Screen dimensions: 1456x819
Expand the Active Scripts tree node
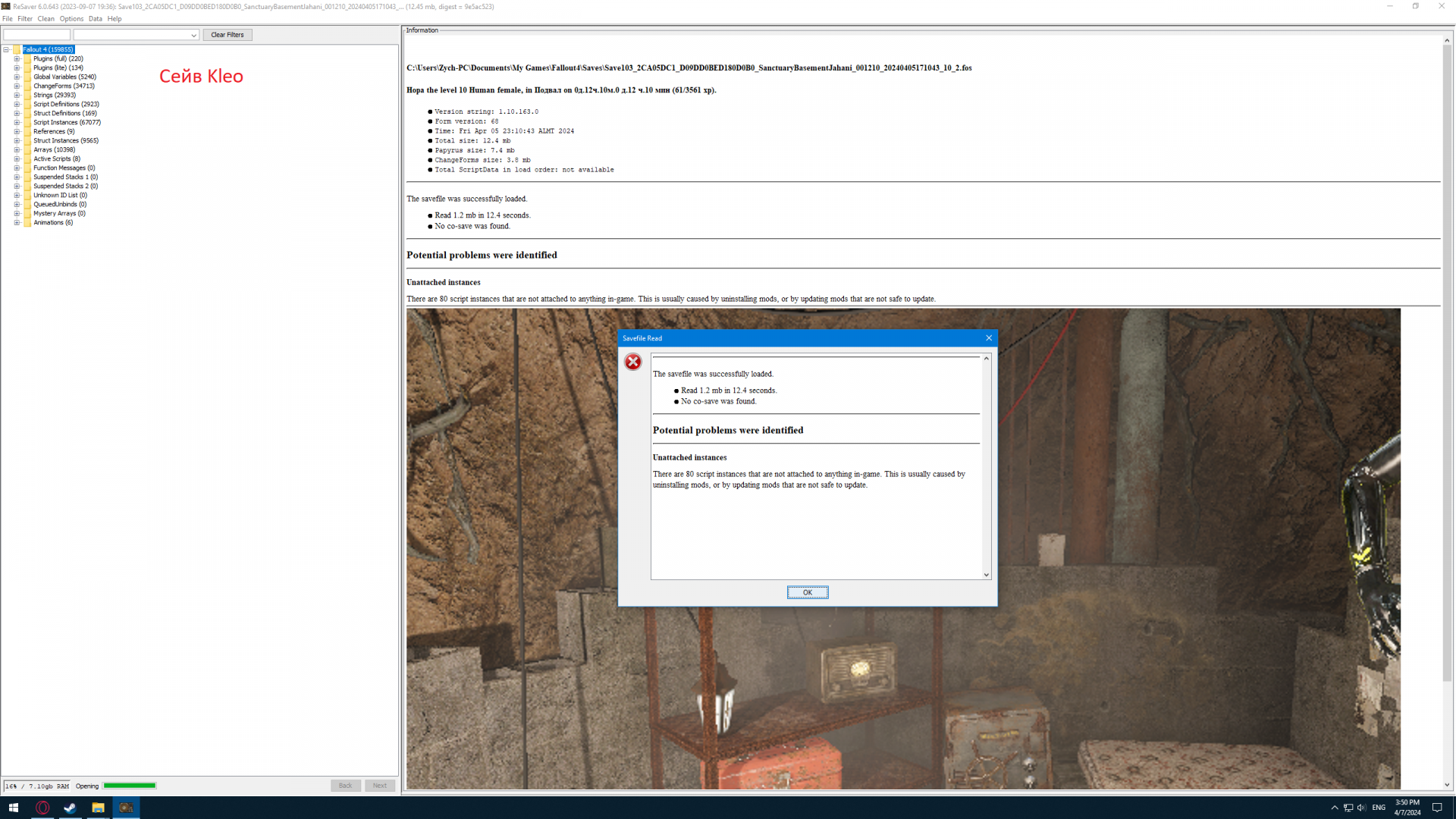click(x=17, y=158)
